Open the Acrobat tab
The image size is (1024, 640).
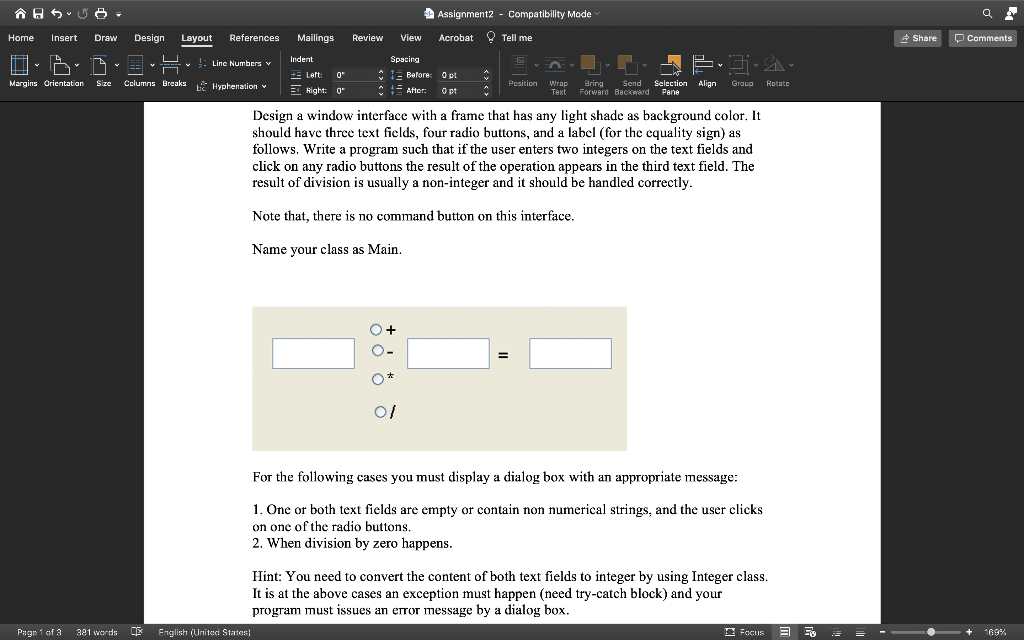[456, 38]
